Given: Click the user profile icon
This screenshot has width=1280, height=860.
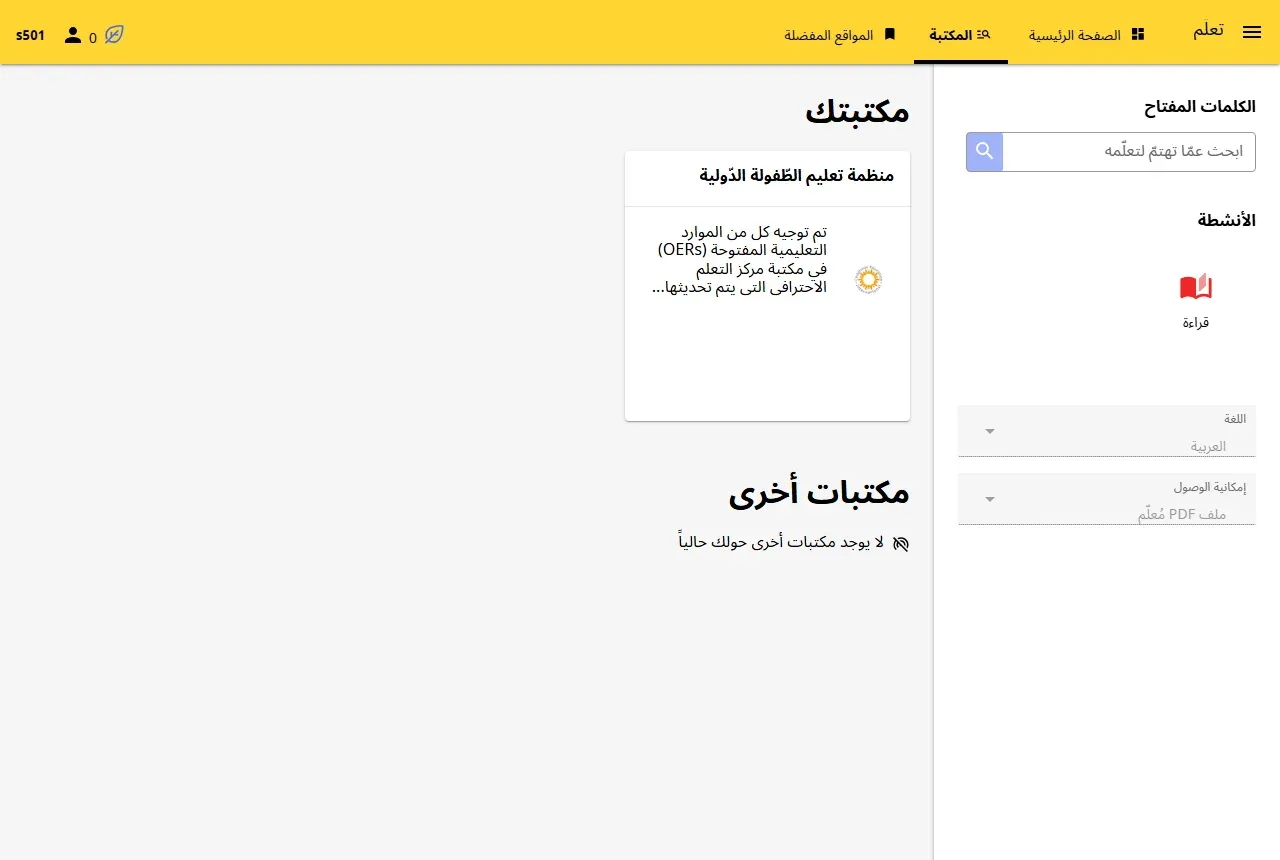Looking at the screenshot, I should click(x=73, y=35).
